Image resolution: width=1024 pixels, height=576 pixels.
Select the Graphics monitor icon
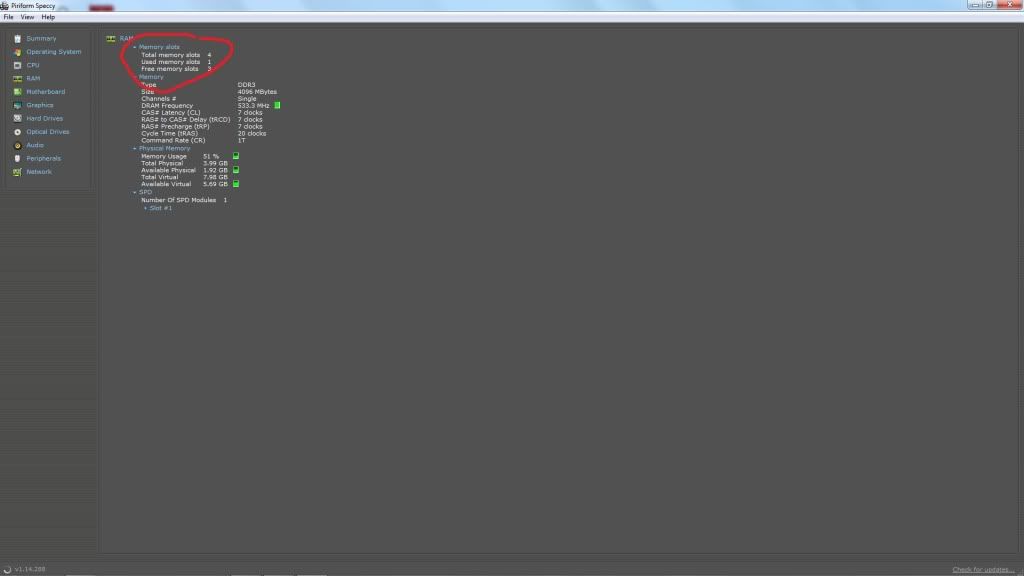point(17,105)
